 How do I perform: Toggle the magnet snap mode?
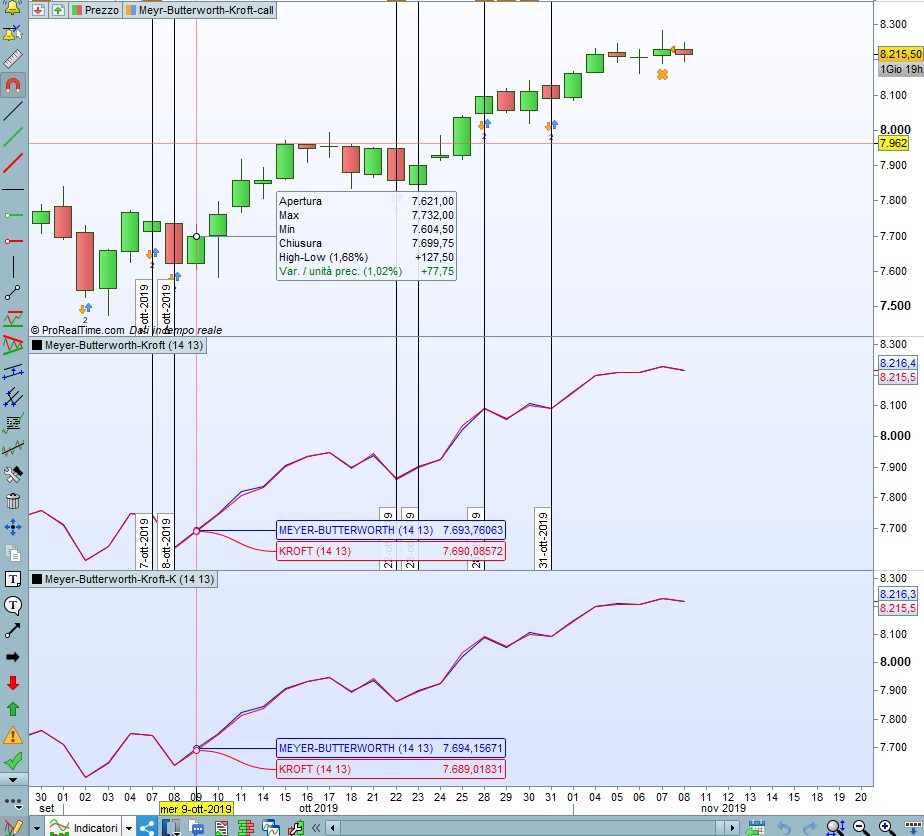coord(12,85)
